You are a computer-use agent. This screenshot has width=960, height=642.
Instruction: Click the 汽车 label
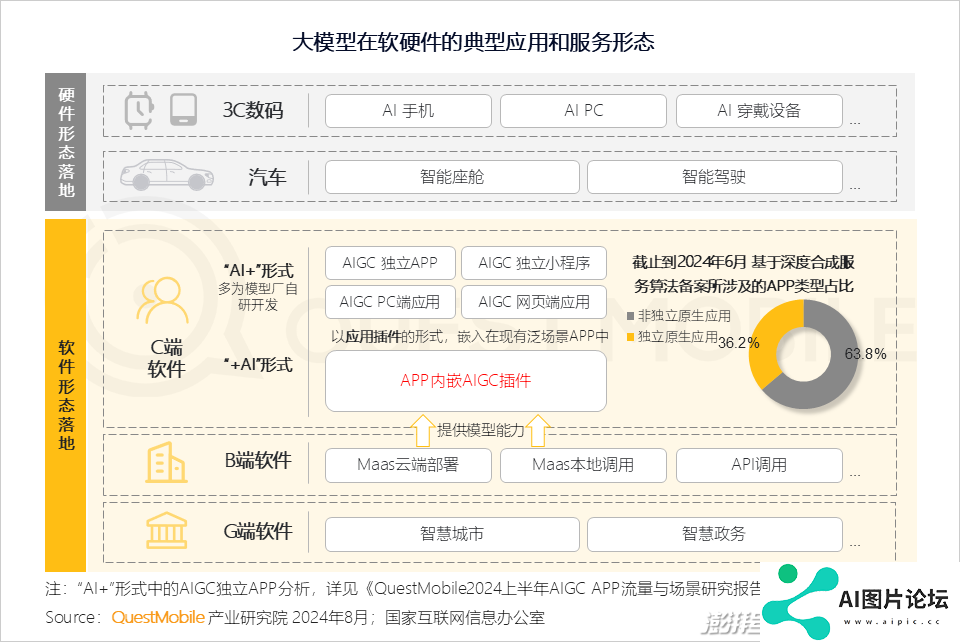click(268, 177)
